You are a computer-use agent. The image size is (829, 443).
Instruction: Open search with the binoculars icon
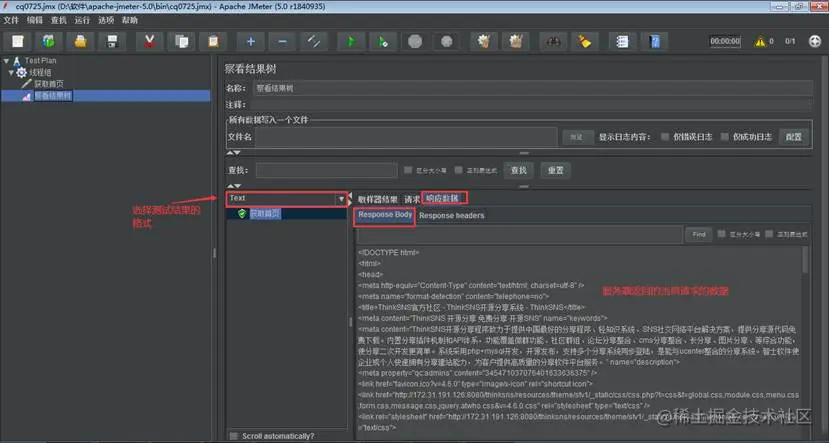click(x=553, y=41)
